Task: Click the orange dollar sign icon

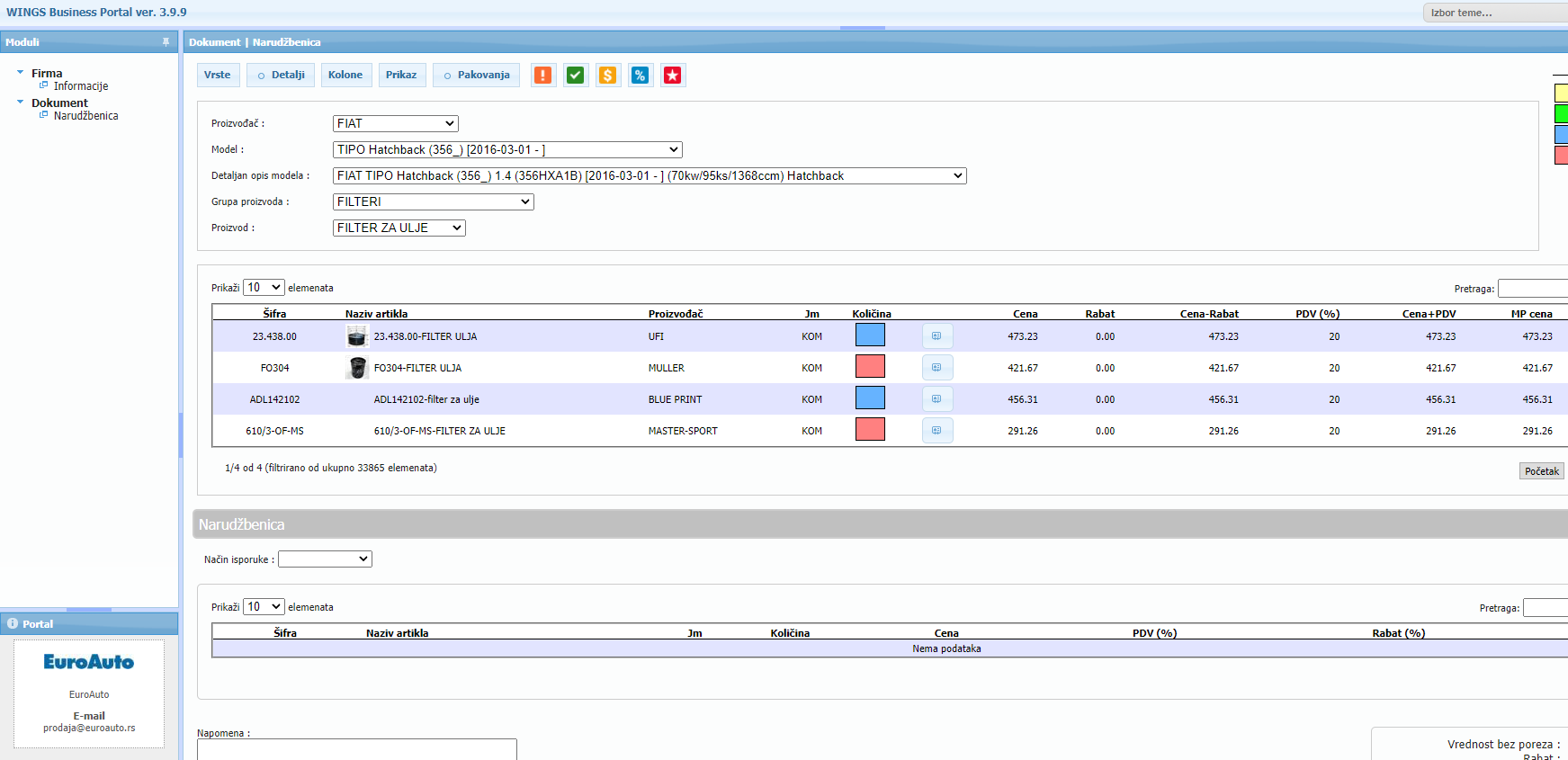Action: pos(608,76)
